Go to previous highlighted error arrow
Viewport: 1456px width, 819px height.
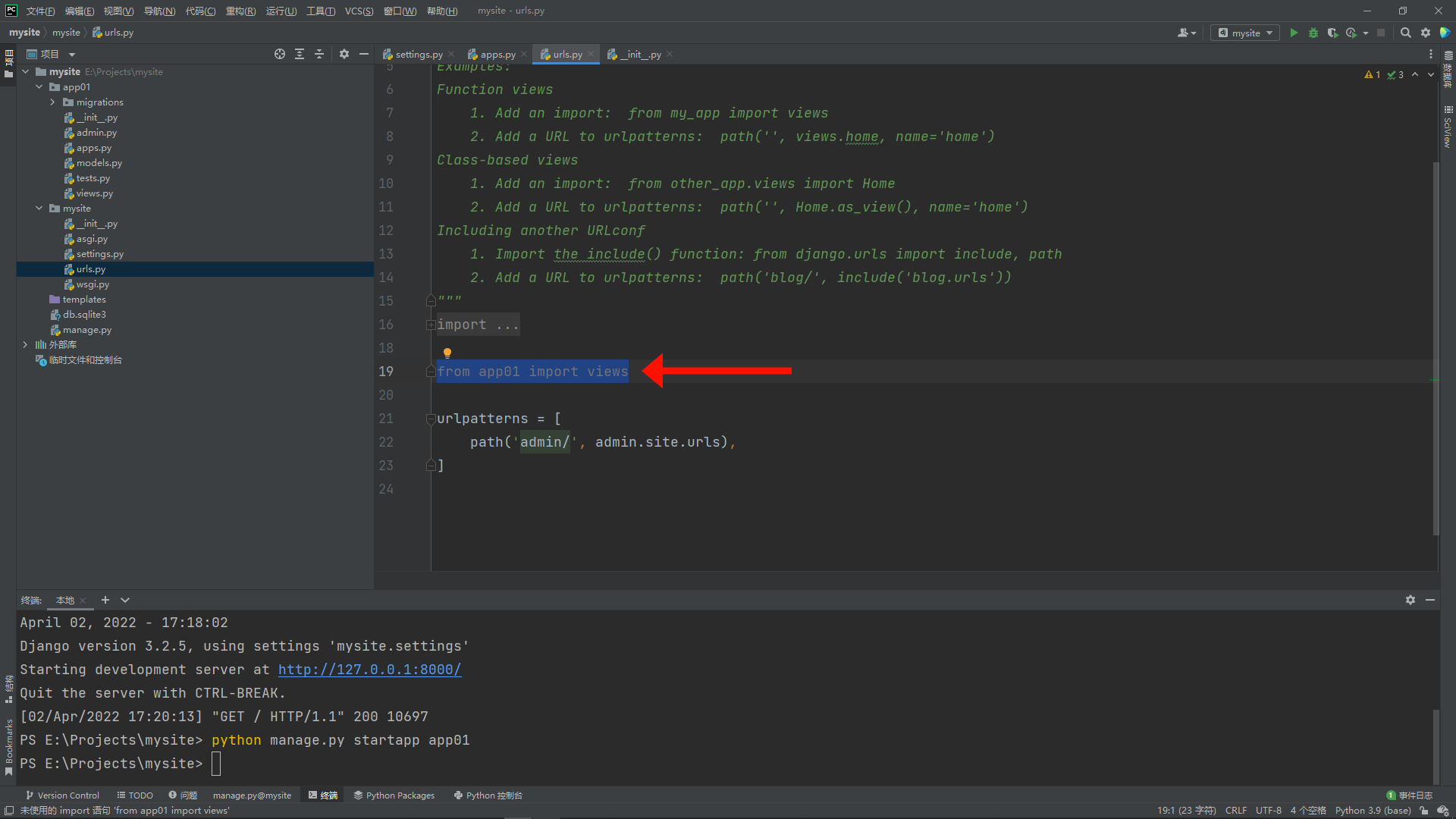1415,74
